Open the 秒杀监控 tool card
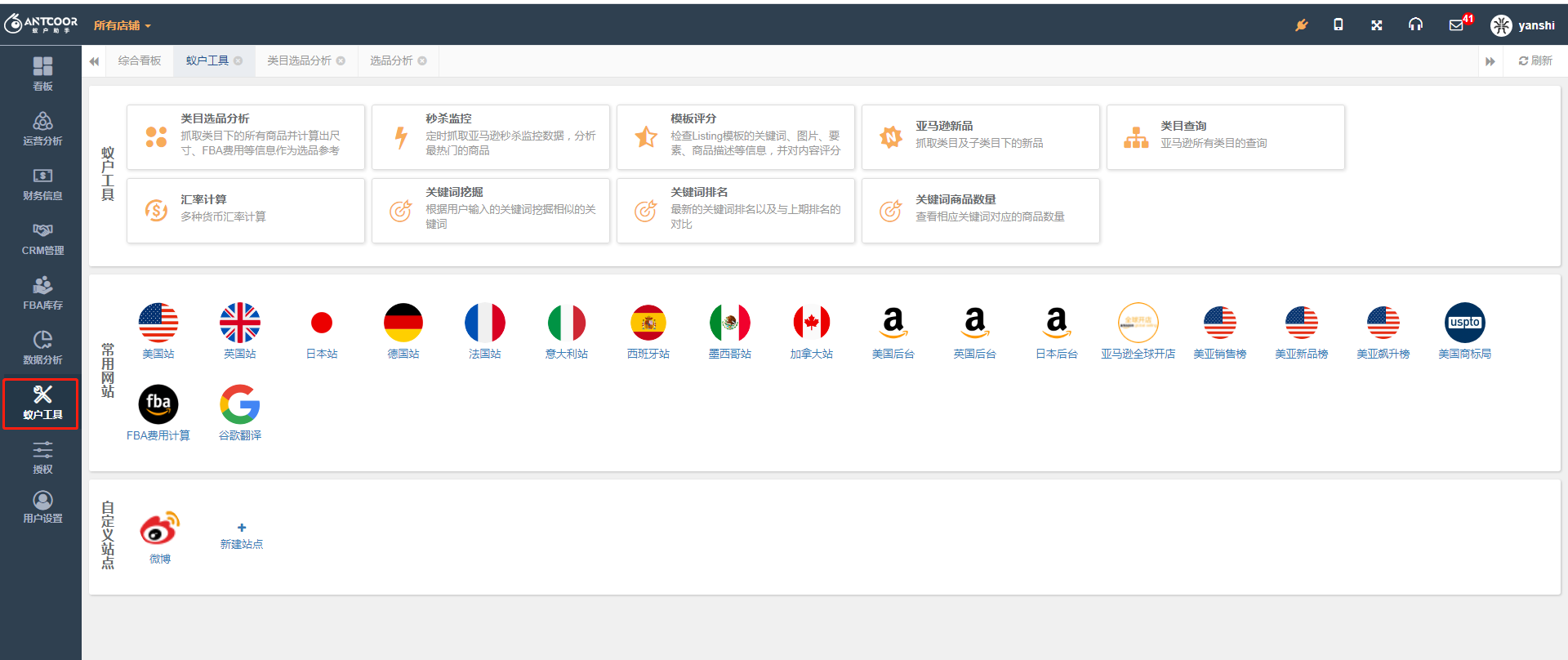 coord(491,137)
